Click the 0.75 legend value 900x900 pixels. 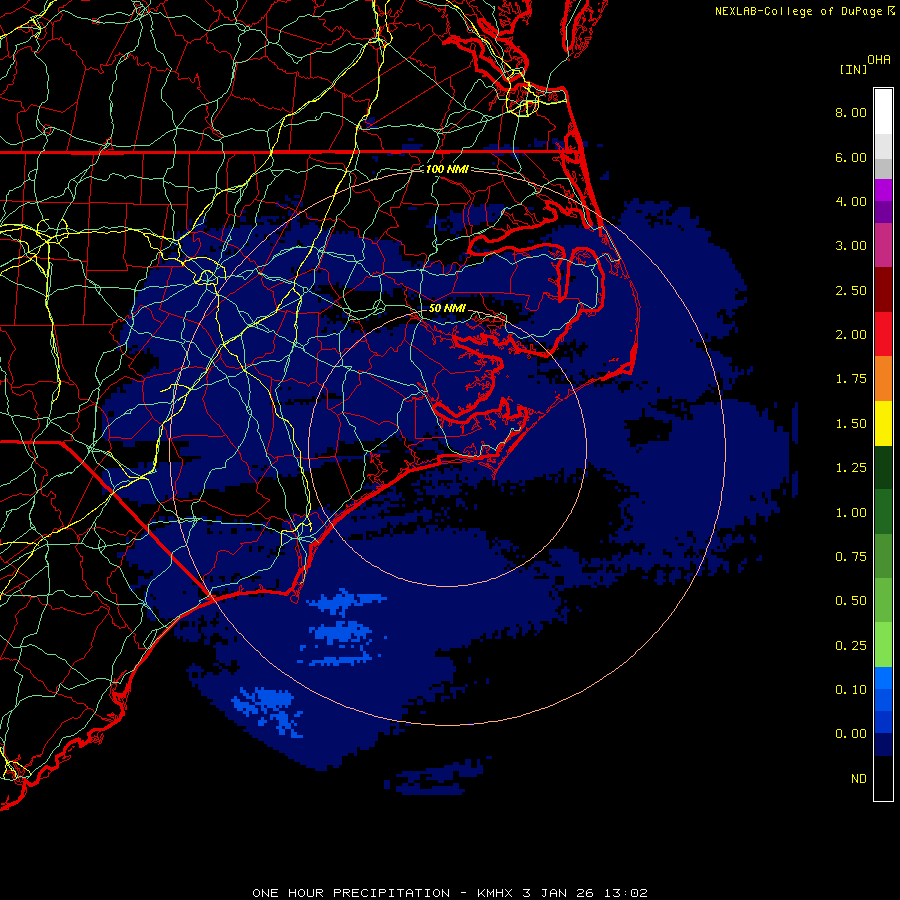851,557
